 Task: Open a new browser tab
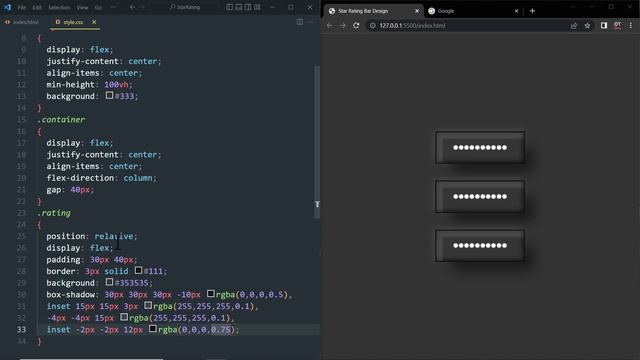pyautogui.click(x=532, y=11)
